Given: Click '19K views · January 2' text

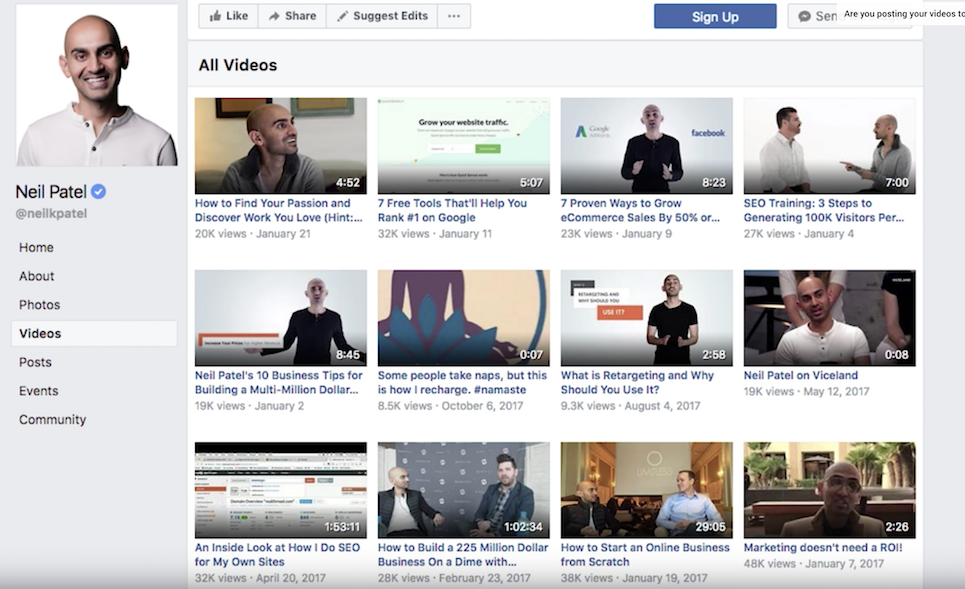Looking at the screenshot, I should [249, 406].
